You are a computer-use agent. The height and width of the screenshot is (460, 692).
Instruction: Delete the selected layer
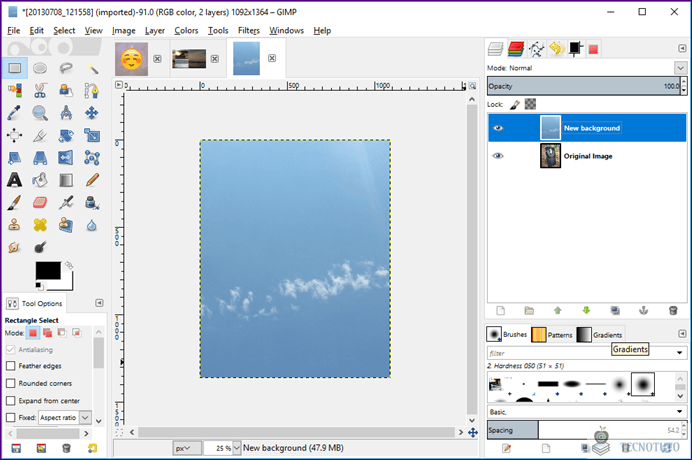tap(673, 311)
